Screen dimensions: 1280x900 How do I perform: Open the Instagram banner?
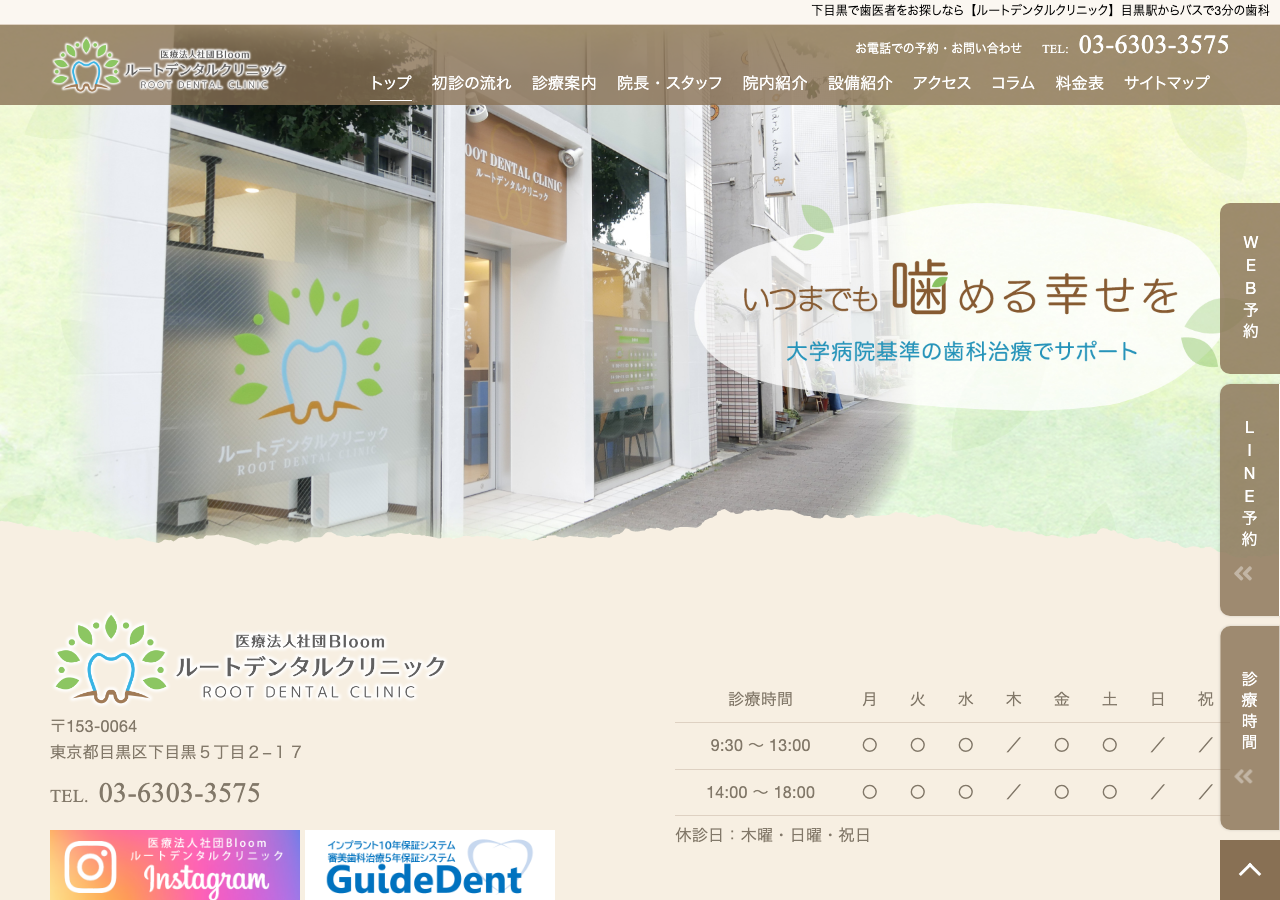(x=175, y=865)
